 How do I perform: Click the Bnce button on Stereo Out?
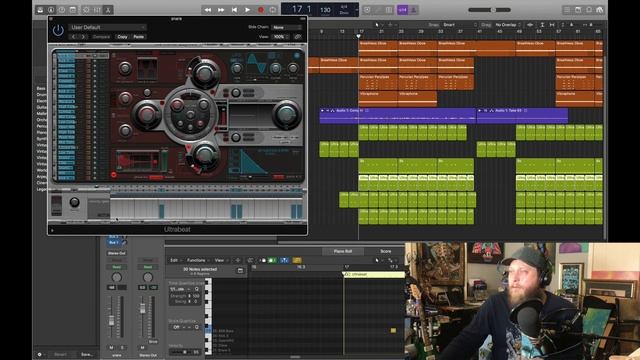click(x=153, y=341)
